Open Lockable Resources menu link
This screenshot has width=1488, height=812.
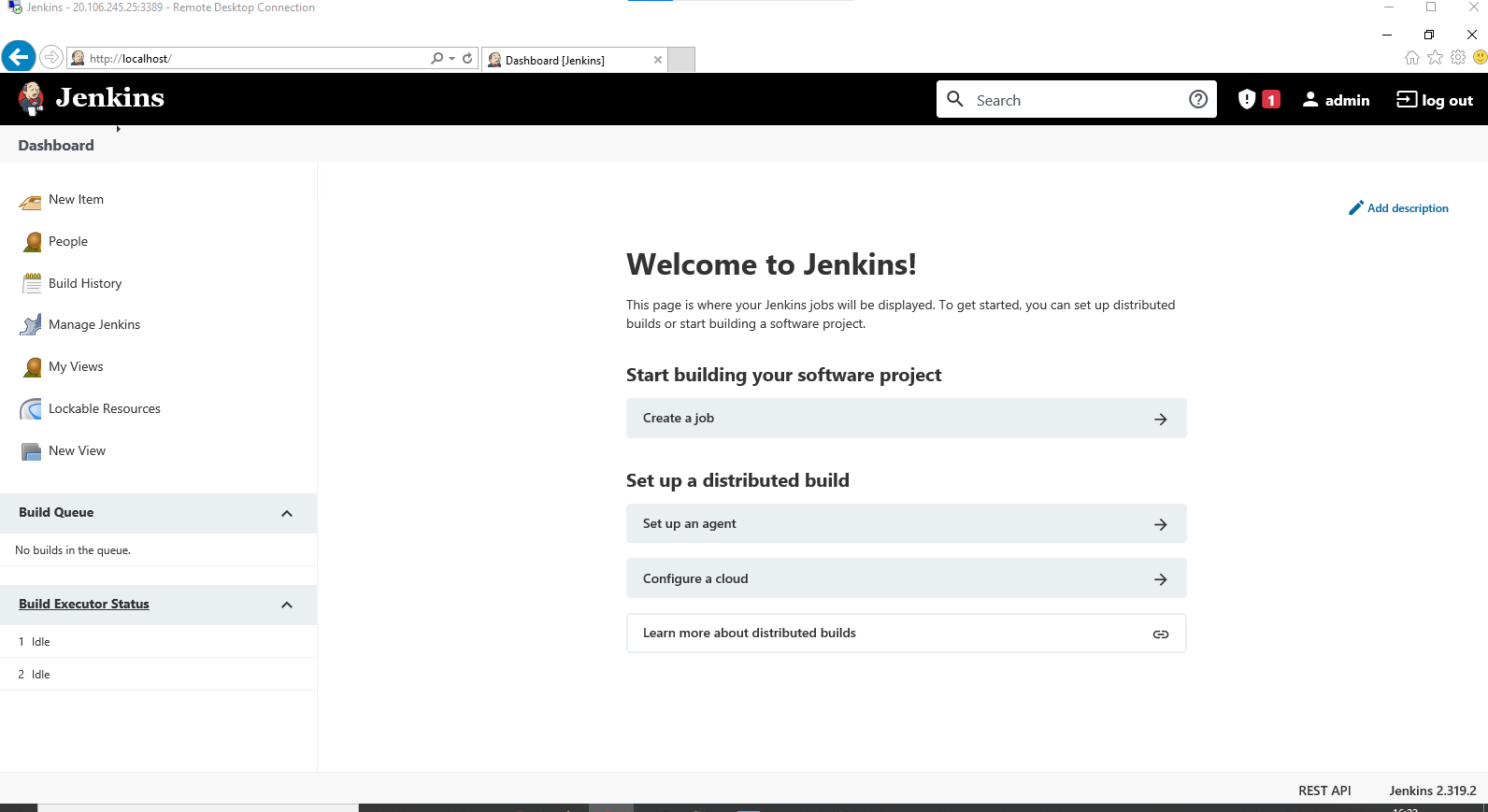point(105,408)
